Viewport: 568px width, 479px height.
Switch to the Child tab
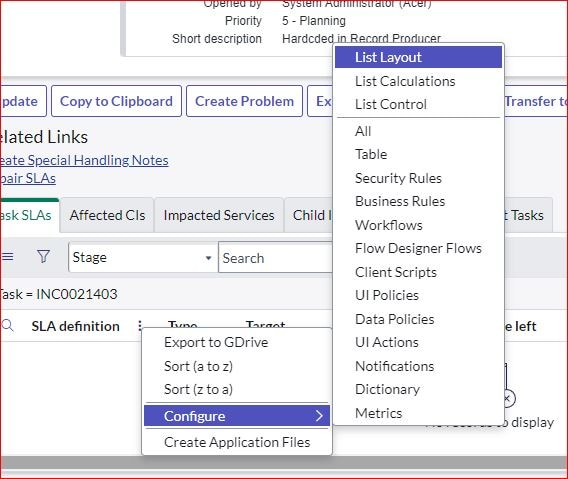pos(309,216)
